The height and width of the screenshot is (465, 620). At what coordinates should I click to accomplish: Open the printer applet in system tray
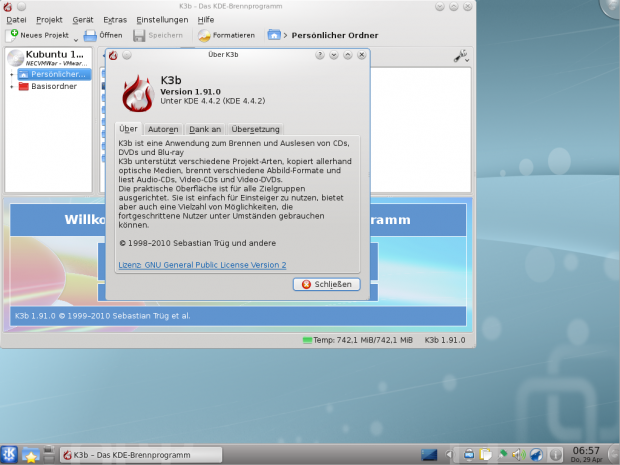pos(469,455)
